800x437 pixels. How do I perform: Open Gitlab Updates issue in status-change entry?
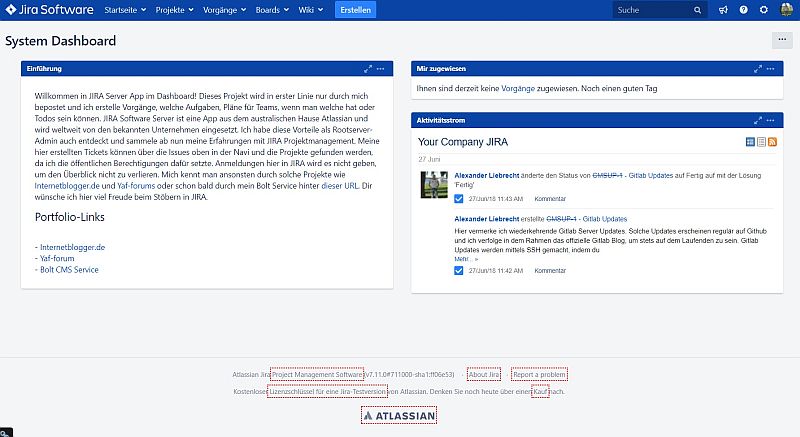point(651,175)
